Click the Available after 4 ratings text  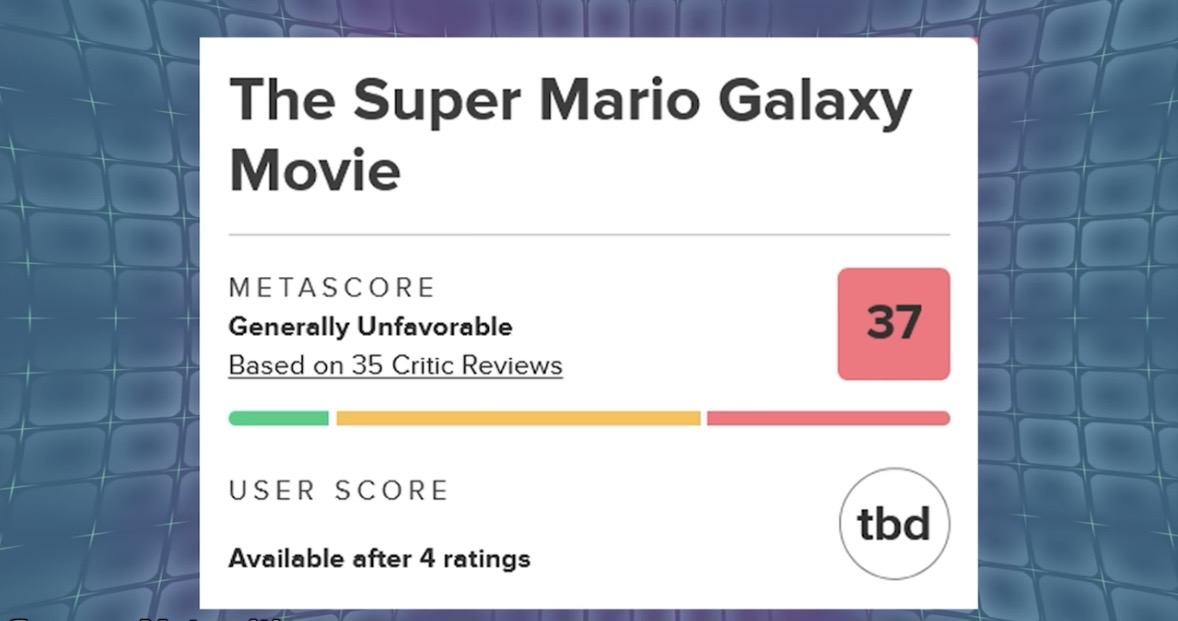point(379,558)
